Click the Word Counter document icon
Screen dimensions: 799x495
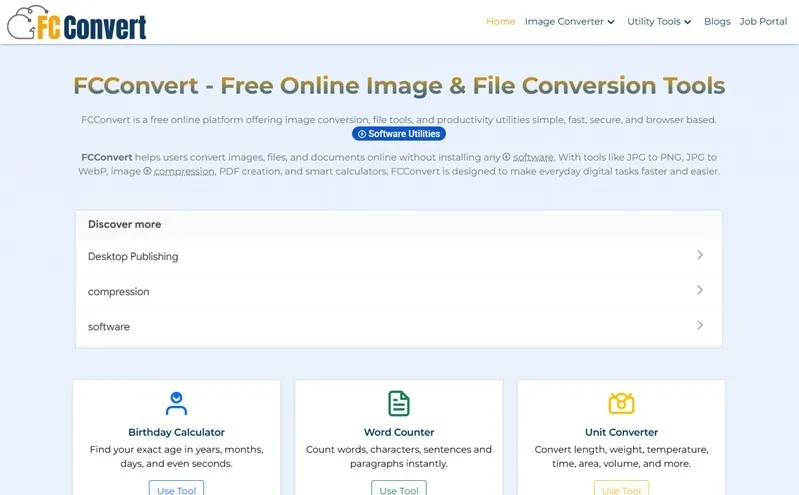(x=398, y=403)
